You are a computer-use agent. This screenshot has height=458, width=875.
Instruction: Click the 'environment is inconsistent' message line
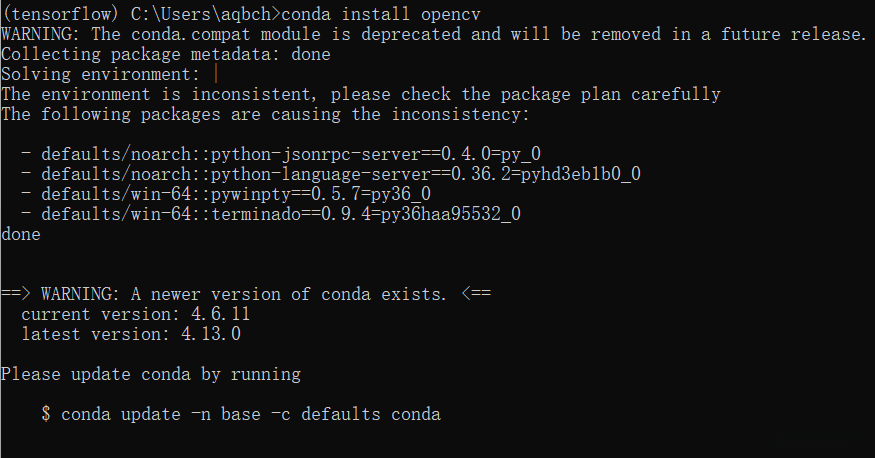(360, 94)
